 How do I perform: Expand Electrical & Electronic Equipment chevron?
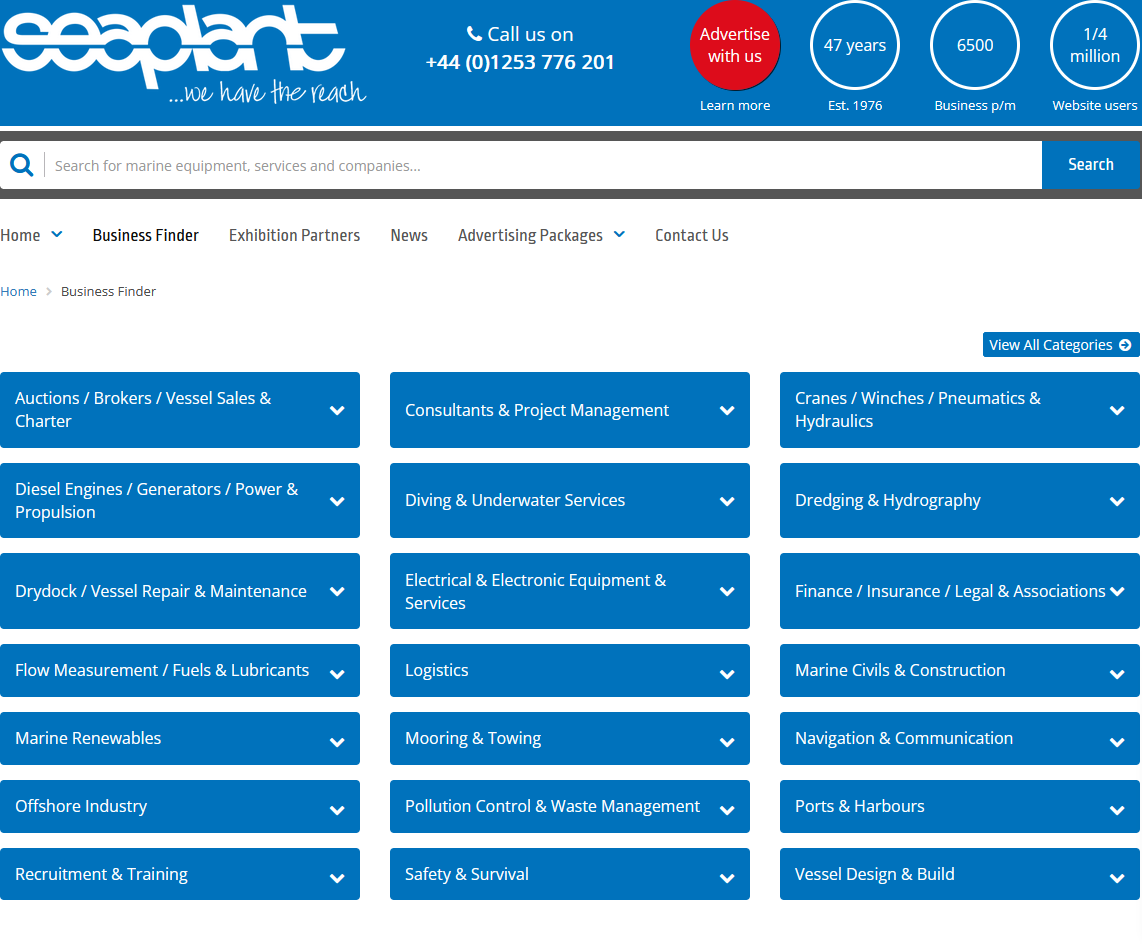click(x=727, y=591)
